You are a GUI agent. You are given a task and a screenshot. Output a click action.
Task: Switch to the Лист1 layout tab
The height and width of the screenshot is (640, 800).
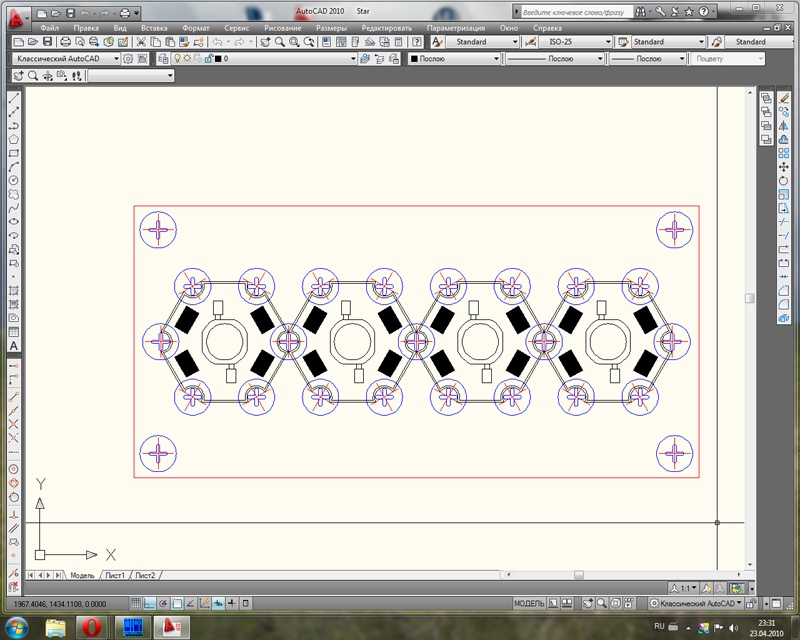pyautogui.click(x=115, y=576)
